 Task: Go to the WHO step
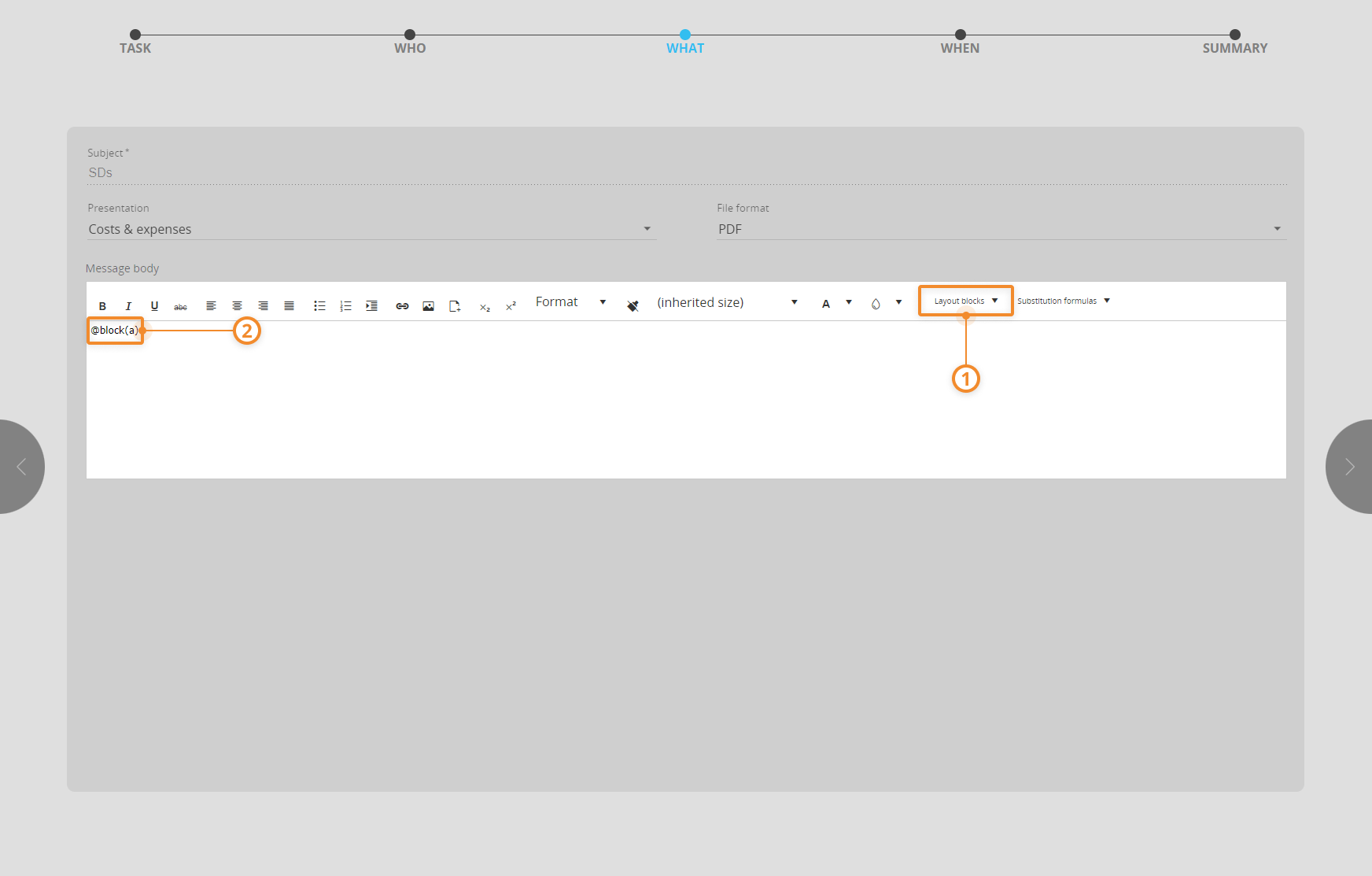pos(410,42)
